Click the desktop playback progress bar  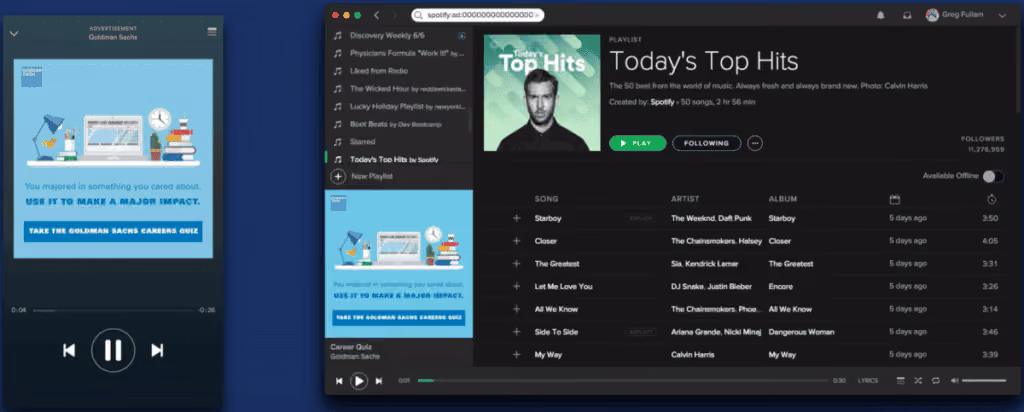click(622, 381)
